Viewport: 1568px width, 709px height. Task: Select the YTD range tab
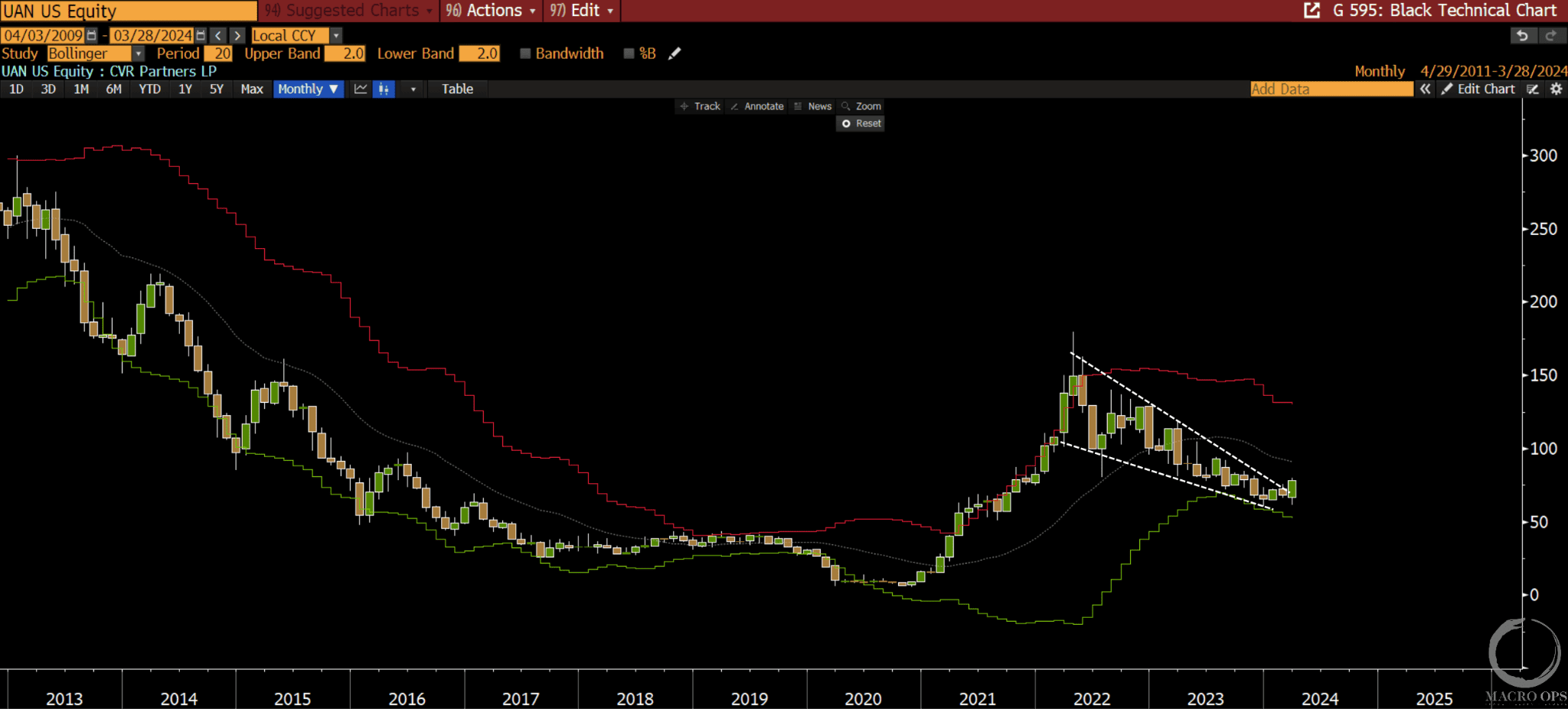(x=149, y=89)
